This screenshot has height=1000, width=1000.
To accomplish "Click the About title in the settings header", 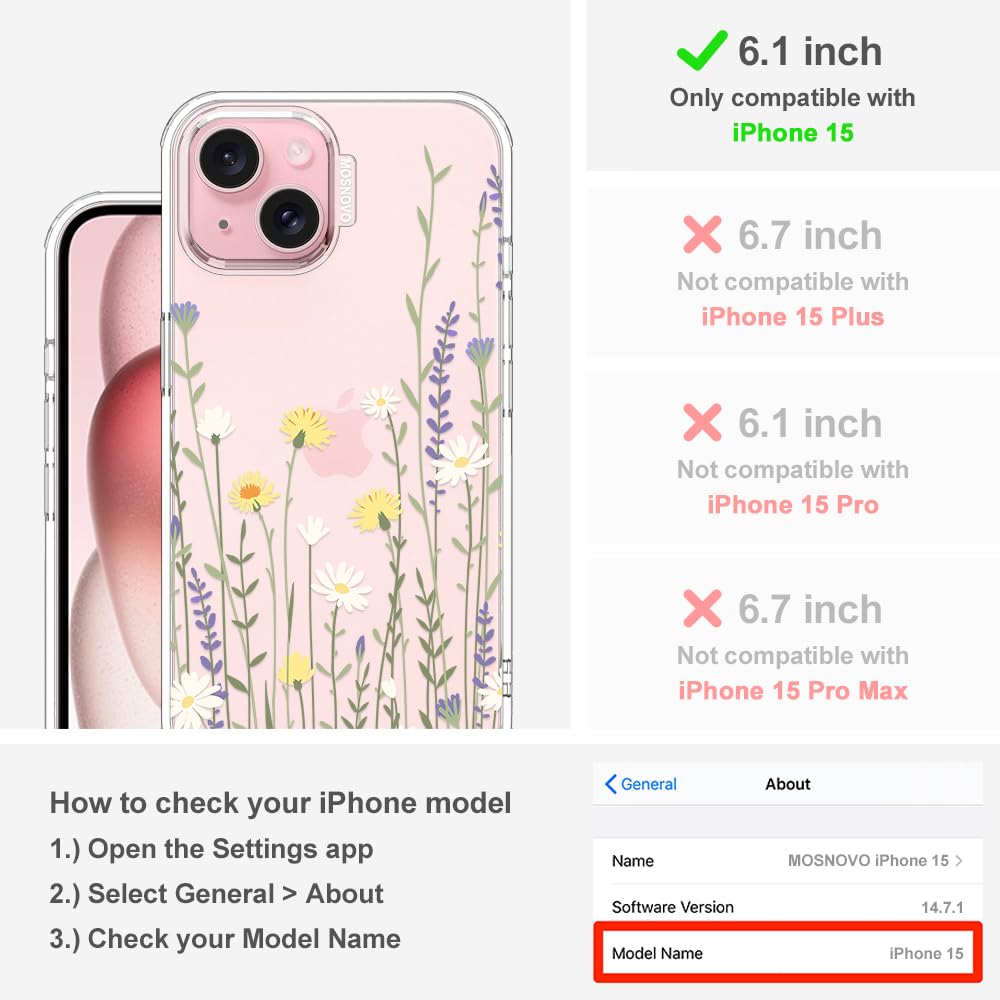I will point(788,784).
